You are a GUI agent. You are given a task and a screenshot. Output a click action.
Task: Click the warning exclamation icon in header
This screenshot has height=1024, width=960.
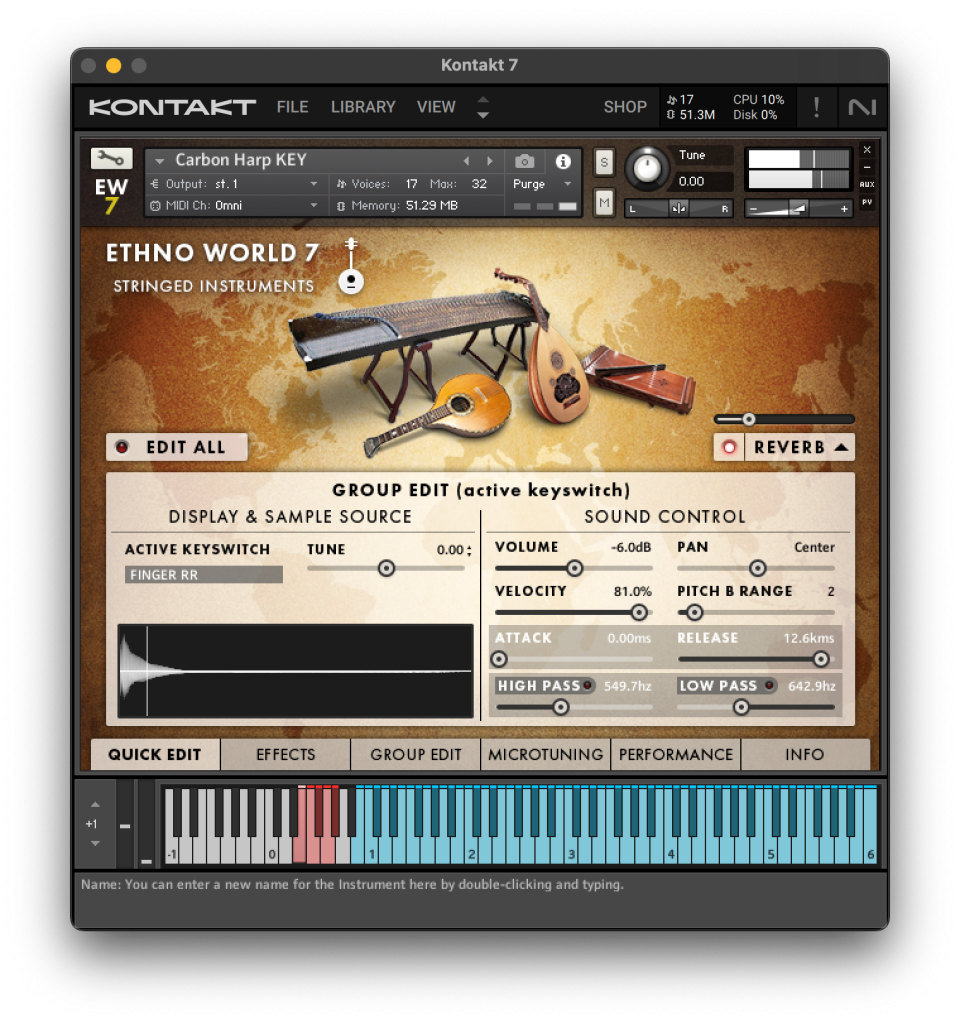coord(816,107)
